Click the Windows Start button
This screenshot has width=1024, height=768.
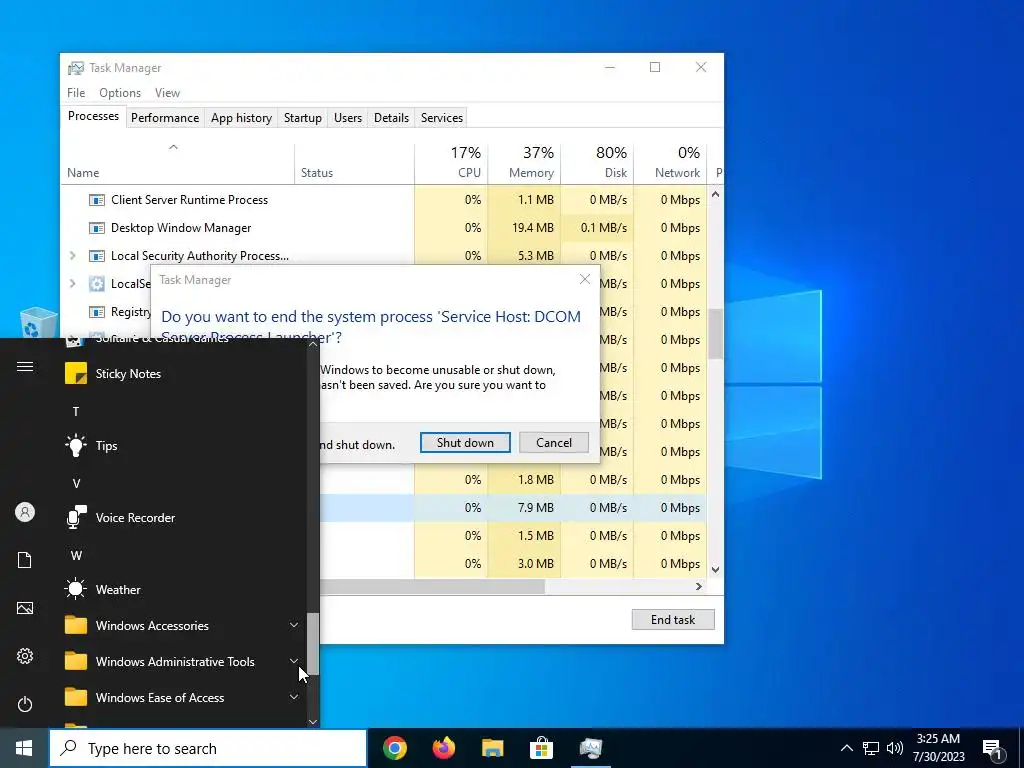point(24,748)
